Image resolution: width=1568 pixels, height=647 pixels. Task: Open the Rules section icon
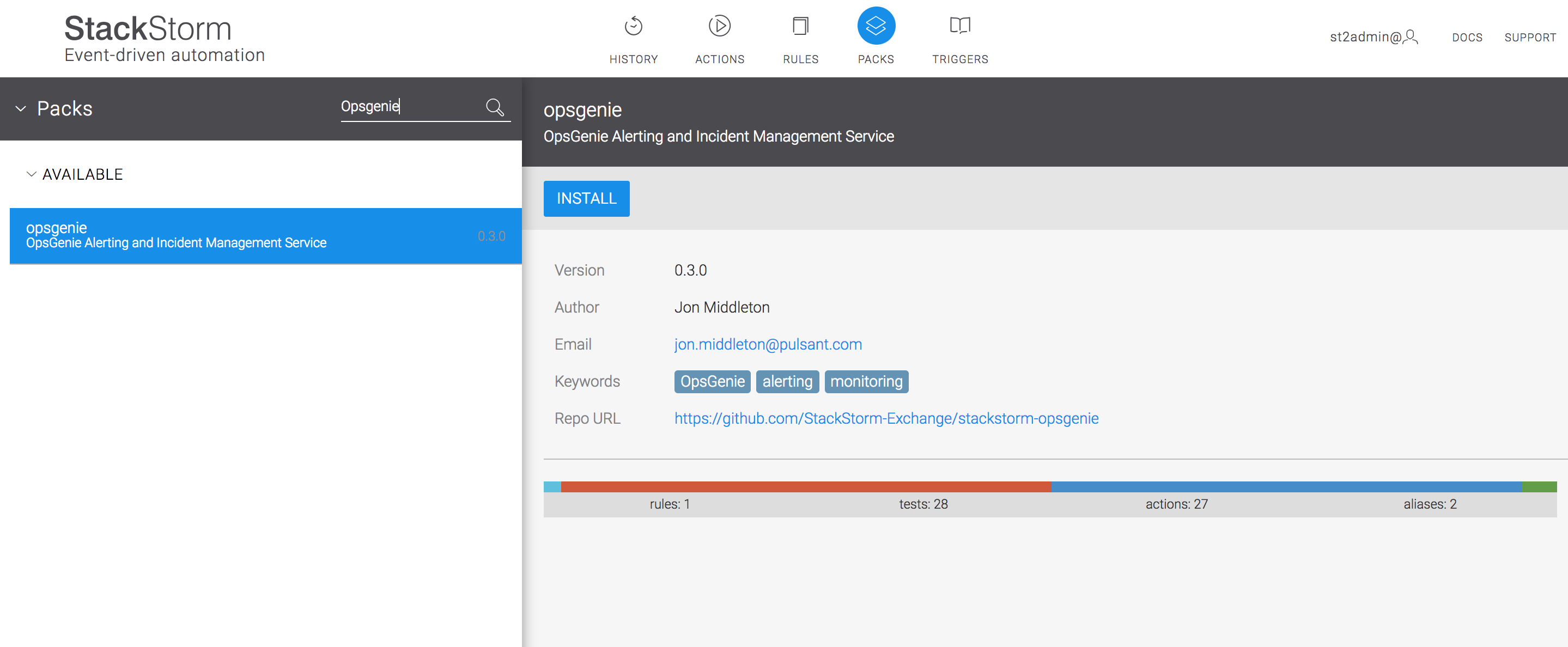coord(800,26)
